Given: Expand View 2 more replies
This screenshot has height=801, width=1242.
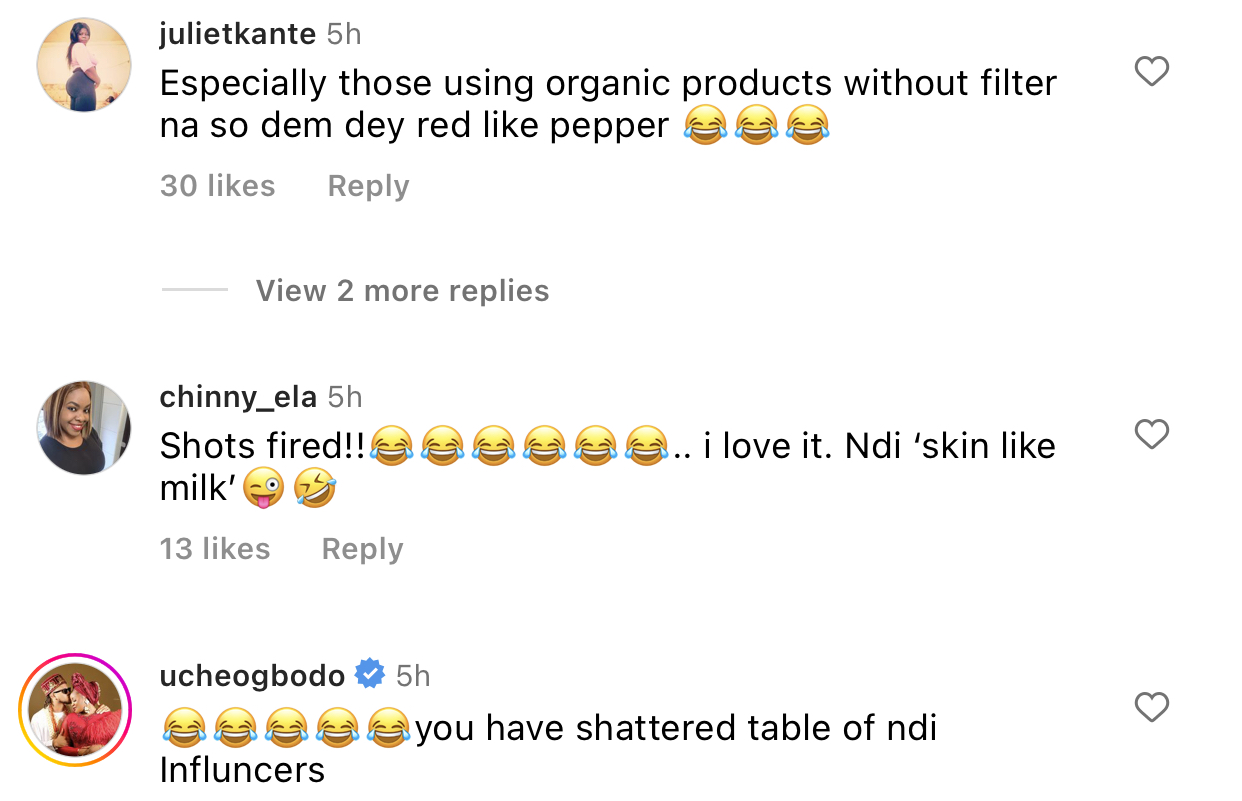Looking at the screenshot, I should click(402, 291).
